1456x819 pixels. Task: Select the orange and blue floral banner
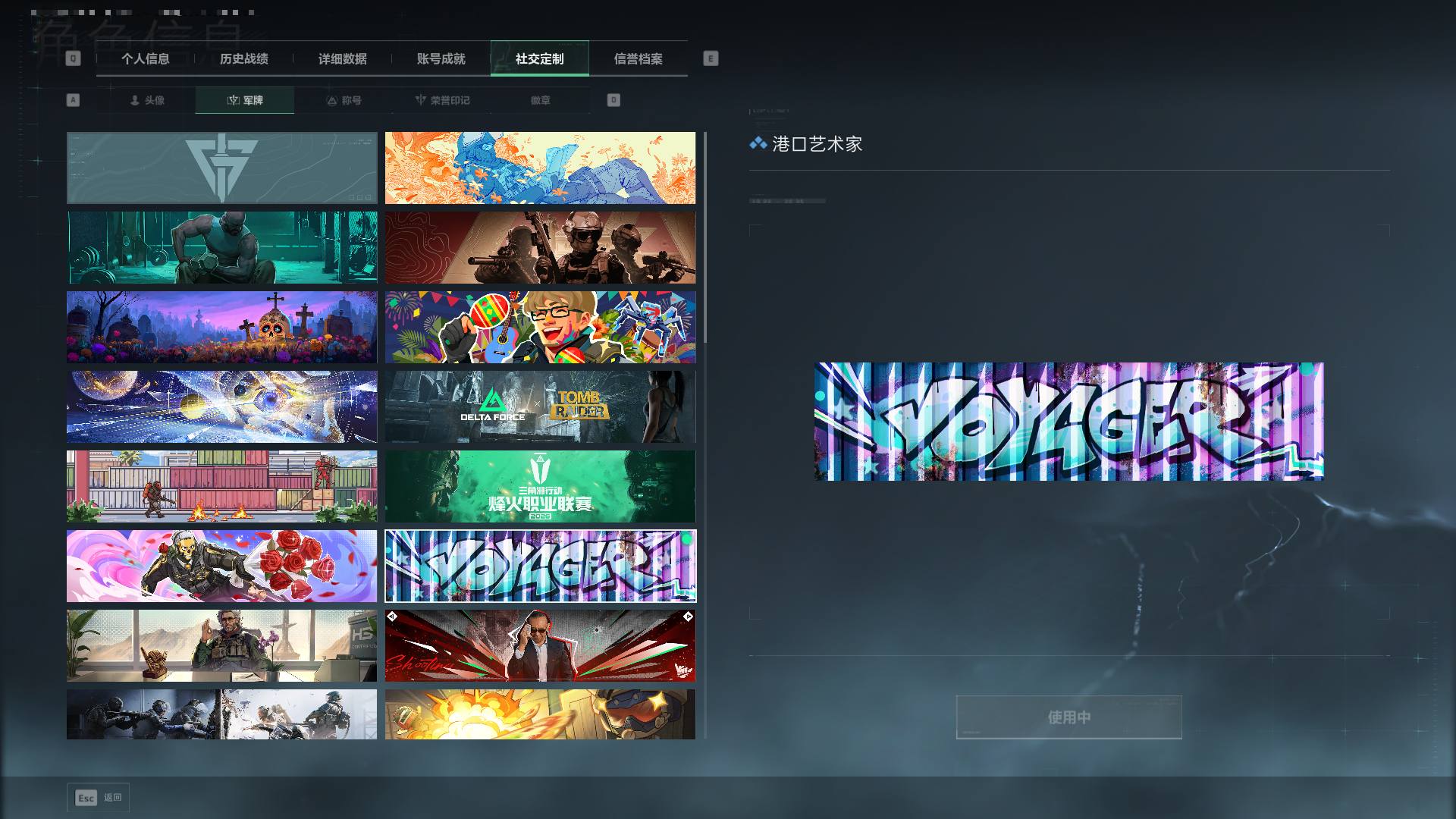540,168
